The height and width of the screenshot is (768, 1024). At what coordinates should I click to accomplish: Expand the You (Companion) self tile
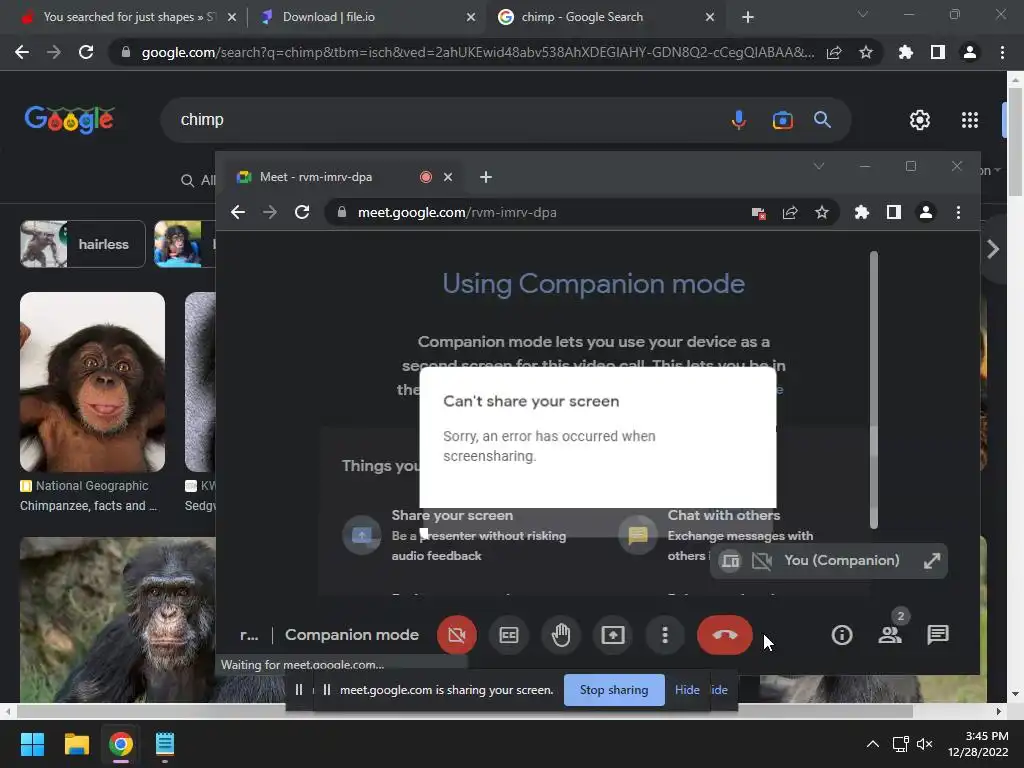[932, 560]
